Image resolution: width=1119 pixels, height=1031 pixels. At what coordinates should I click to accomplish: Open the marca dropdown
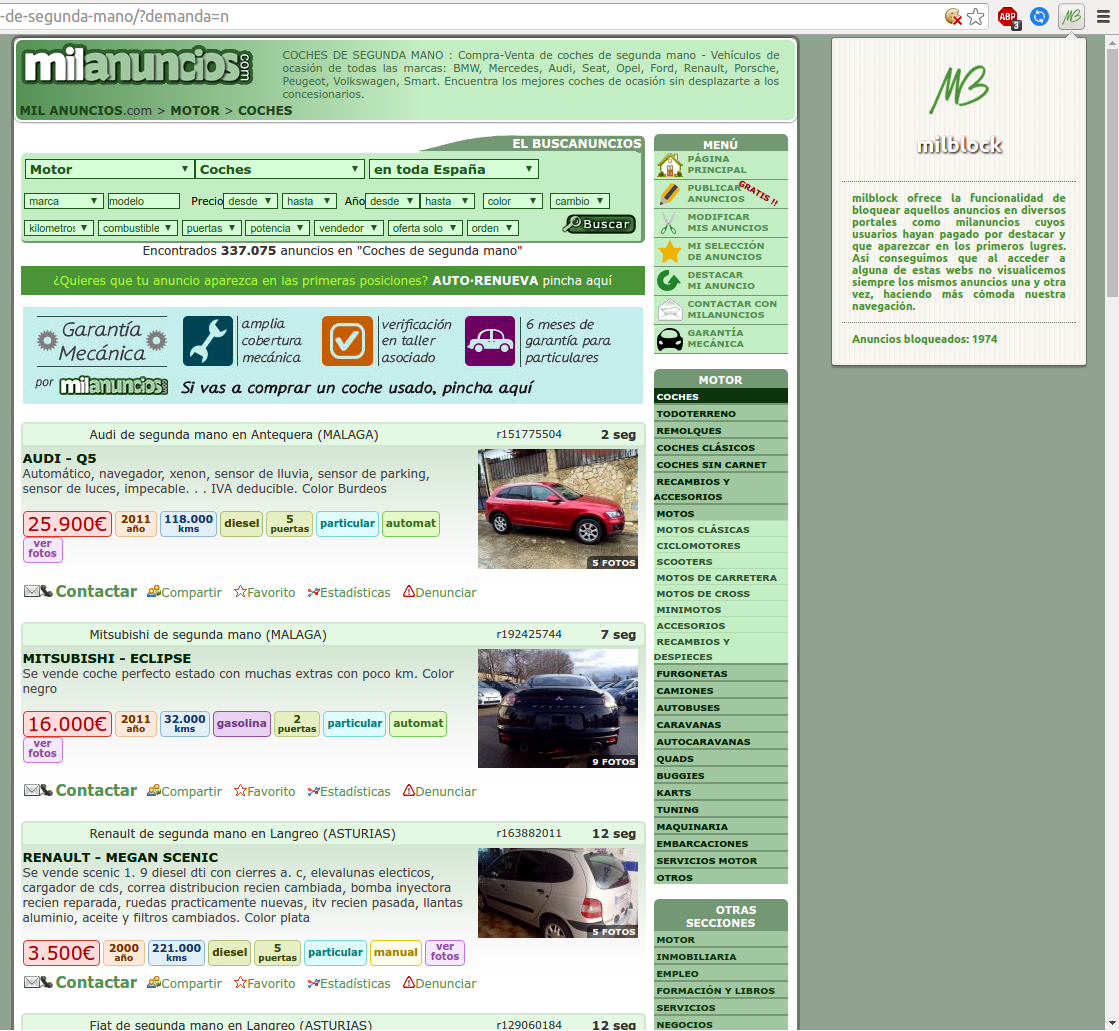pos(63,201)
